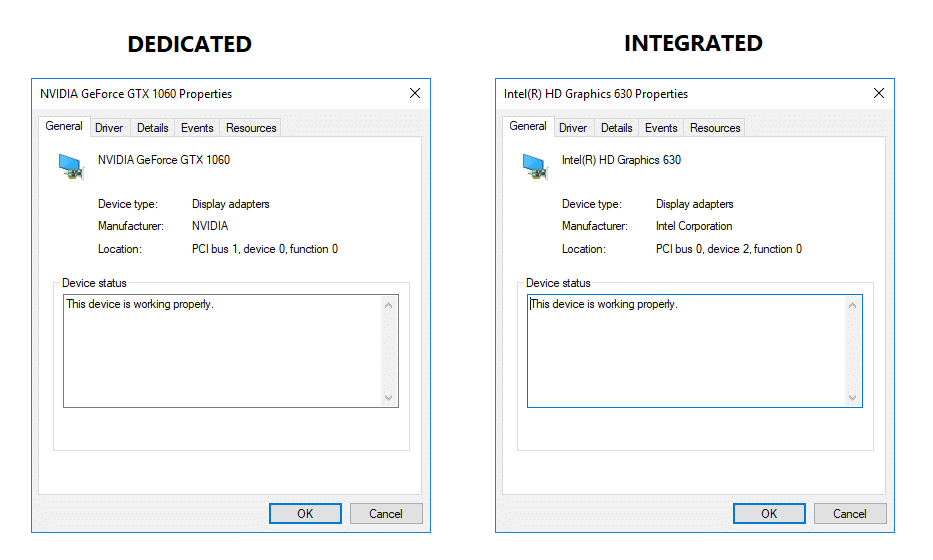This screenshot has width=933, height=560.
Task: Click the 'PCI bus 0, device 2, function 0' location text
Action: click(729, 249)
